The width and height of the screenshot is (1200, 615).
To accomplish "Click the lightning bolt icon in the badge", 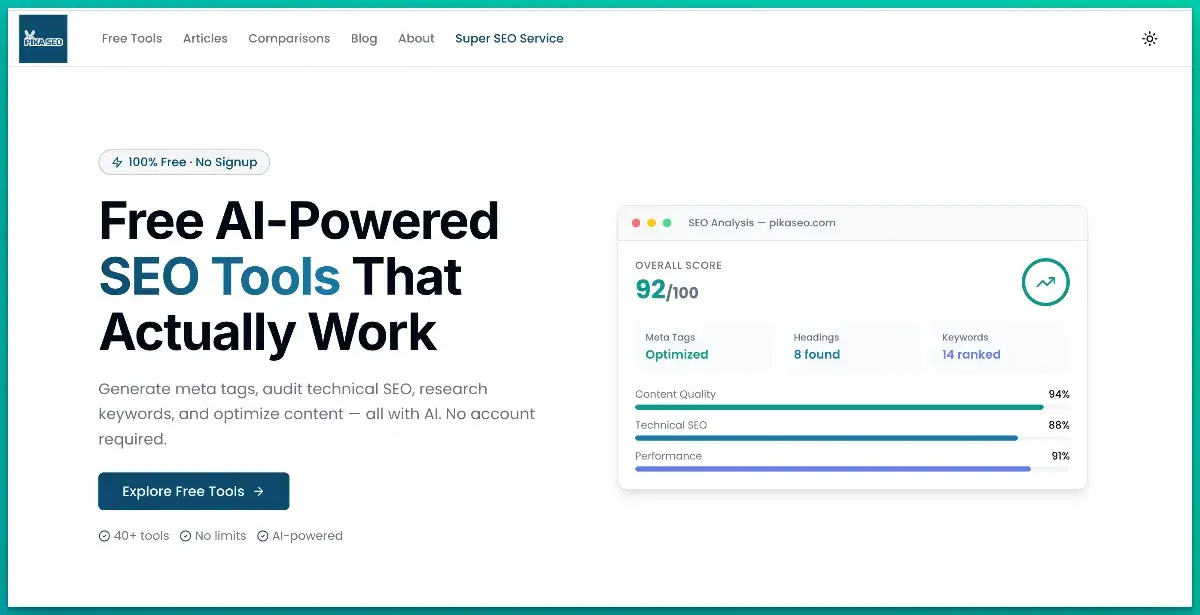I will pos(117,162).
